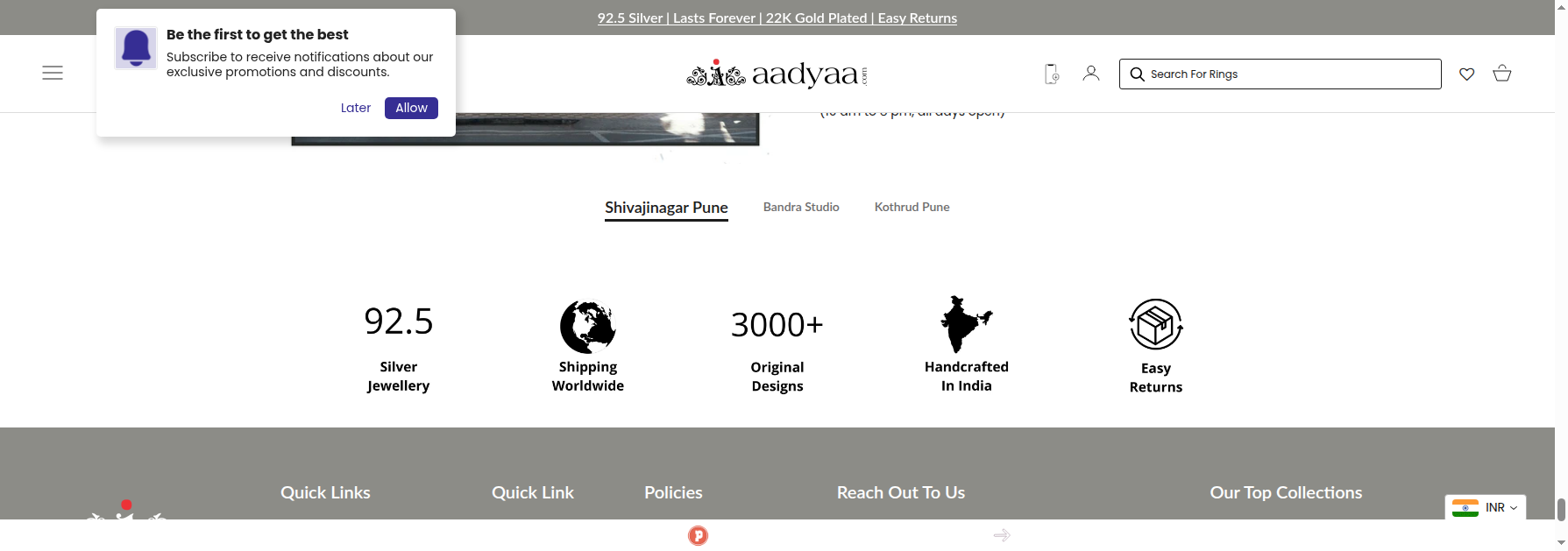1568x551 pixels.
Task: Click the store locator phone icon
Action: (x=1052, y=74)
